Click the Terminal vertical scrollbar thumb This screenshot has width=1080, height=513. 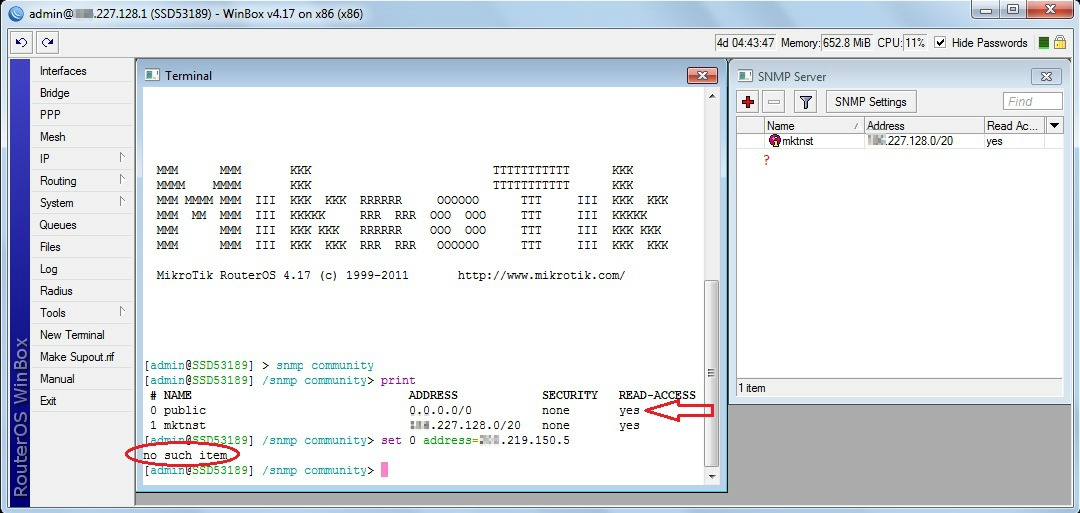(712, 373)
